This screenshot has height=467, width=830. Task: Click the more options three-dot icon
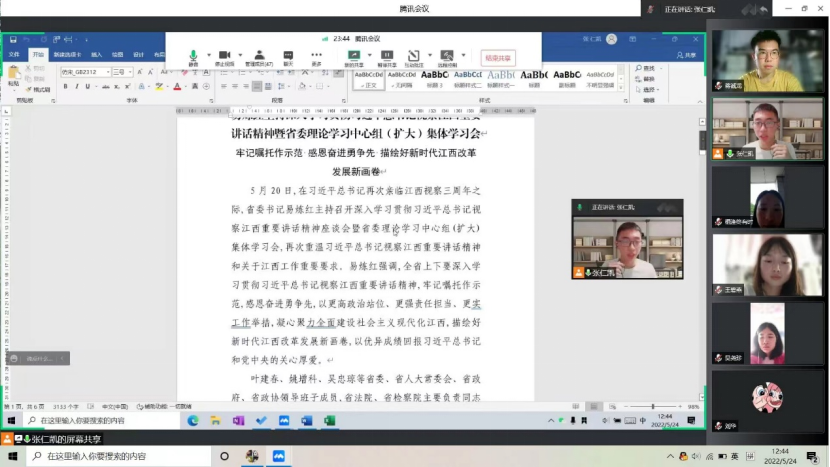click(x=316, y=56)
